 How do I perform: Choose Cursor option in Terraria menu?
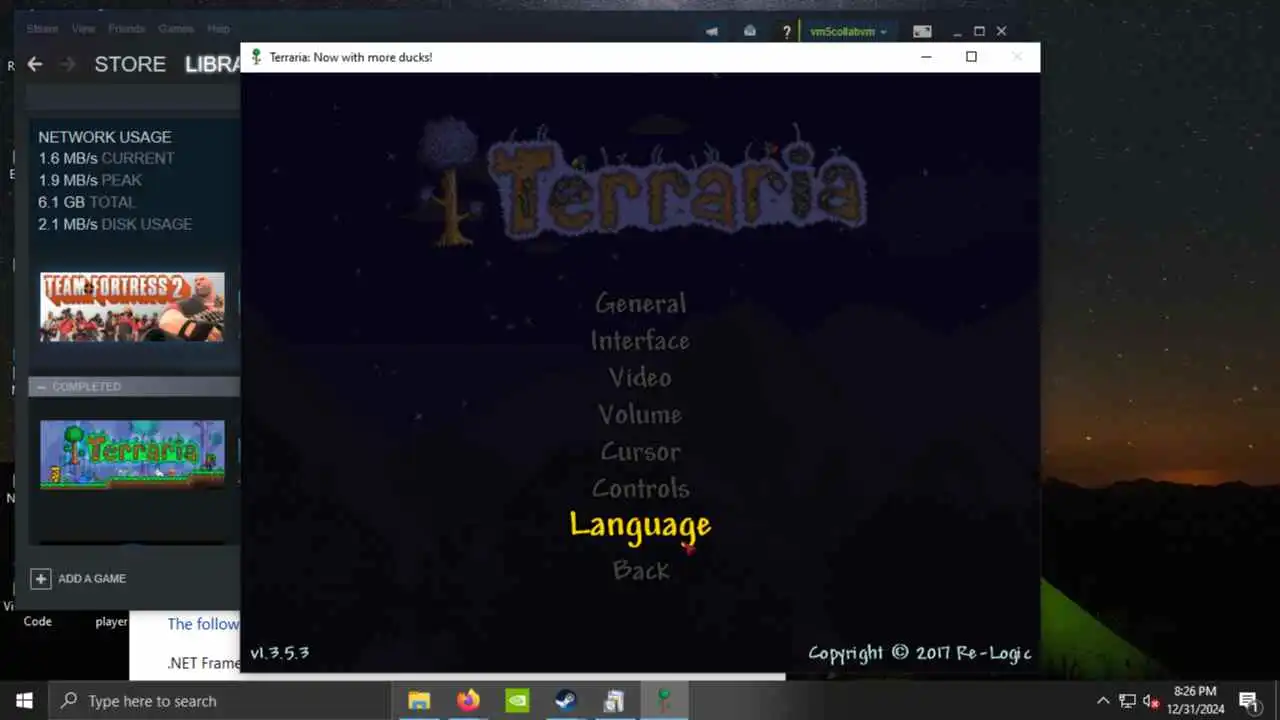point(640,451)
